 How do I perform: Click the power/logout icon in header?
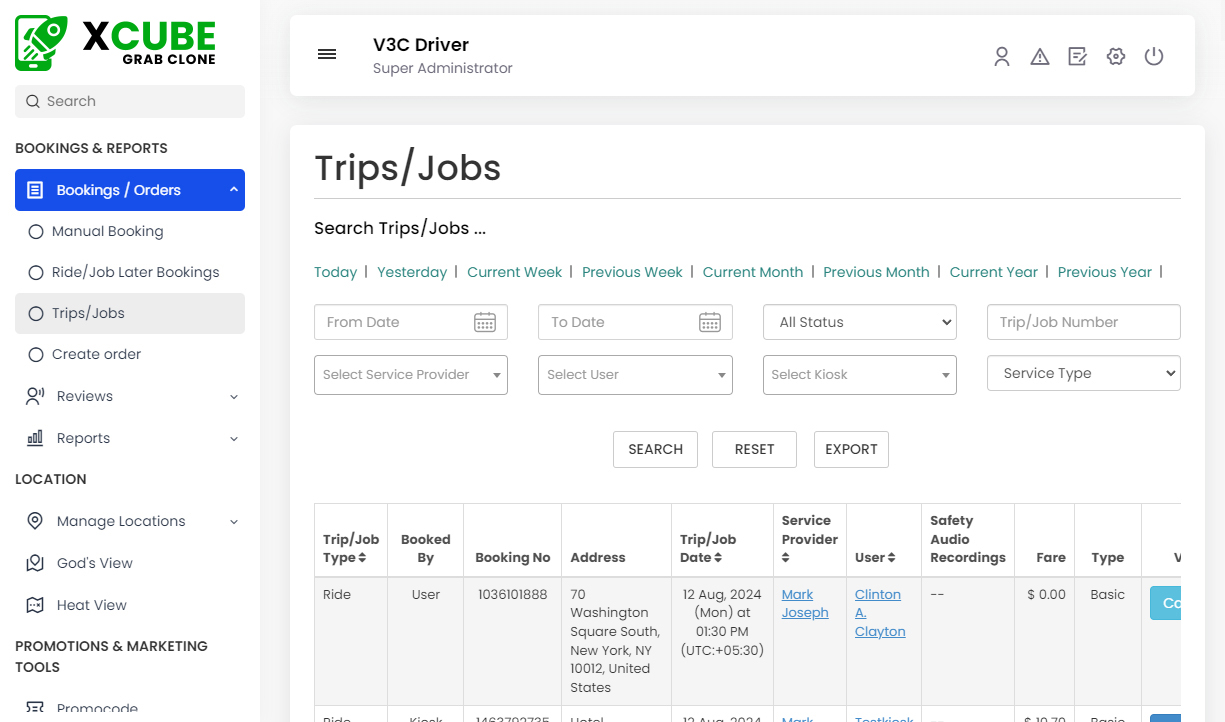1154,56
